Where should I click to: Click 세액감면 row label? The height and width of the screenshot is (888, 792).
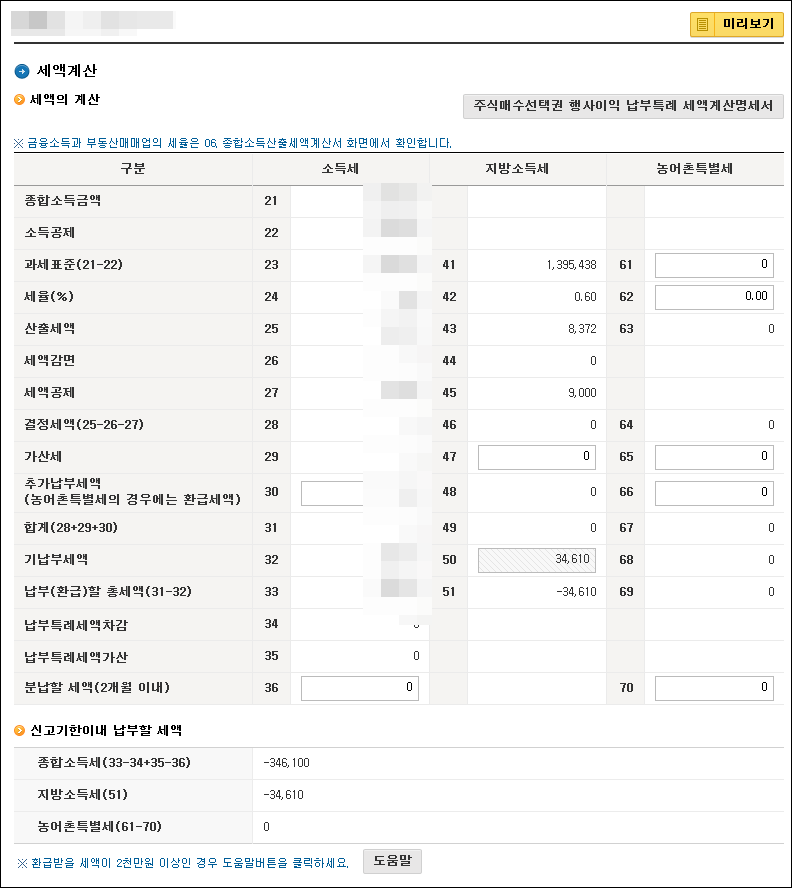pyautogui.click(x=49, y=361)
